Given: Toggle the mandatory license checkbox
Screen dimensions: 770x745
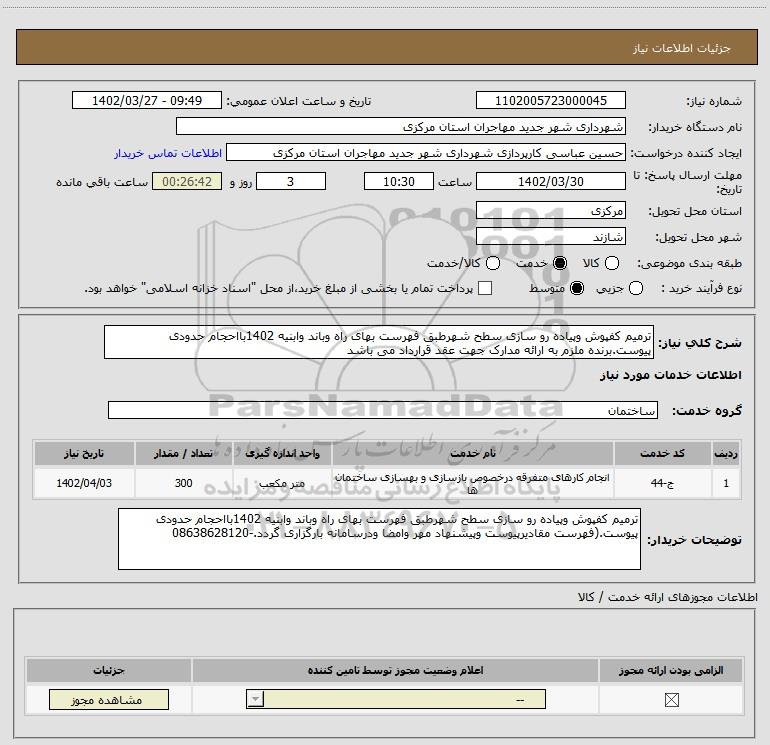Looking at the screenshot, I should point(671,700).
